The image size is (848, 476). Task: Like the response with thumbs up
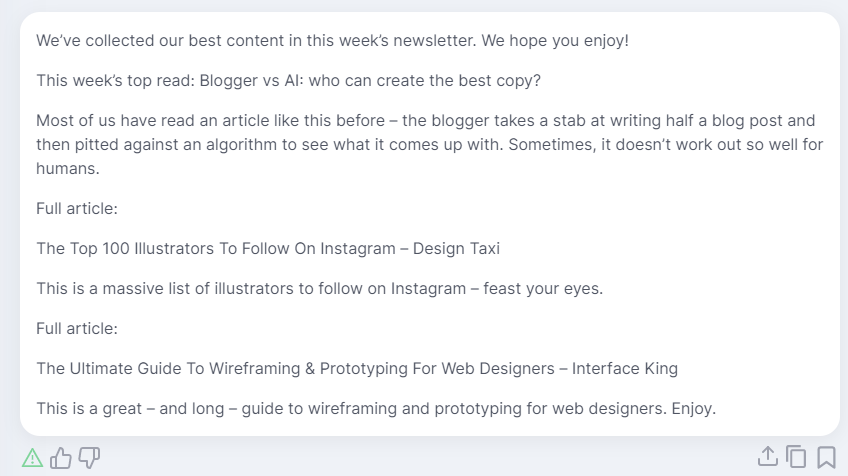[x=61, y=458]
